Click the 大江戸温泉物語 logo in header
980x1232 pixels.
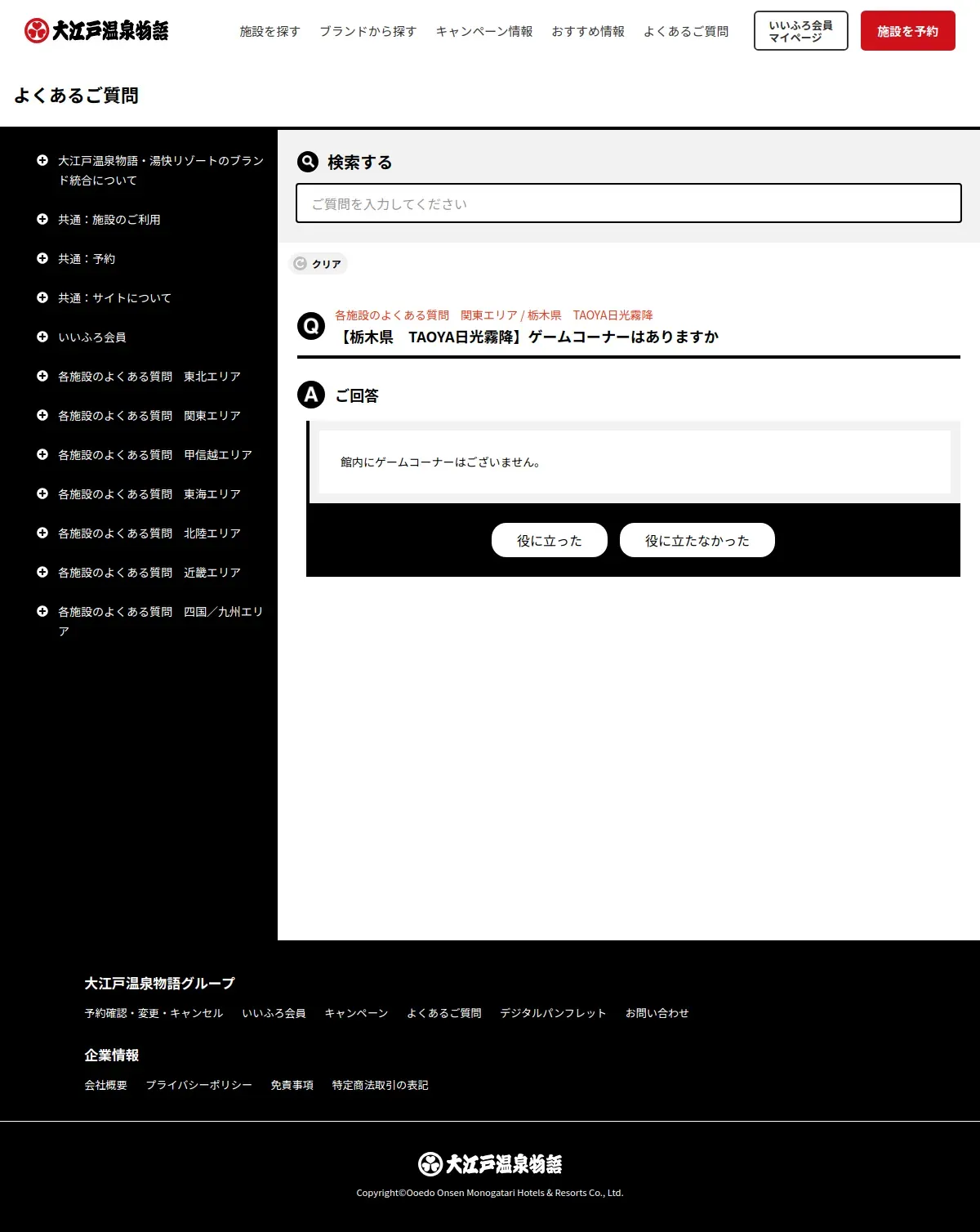click(x=96, y=31)
